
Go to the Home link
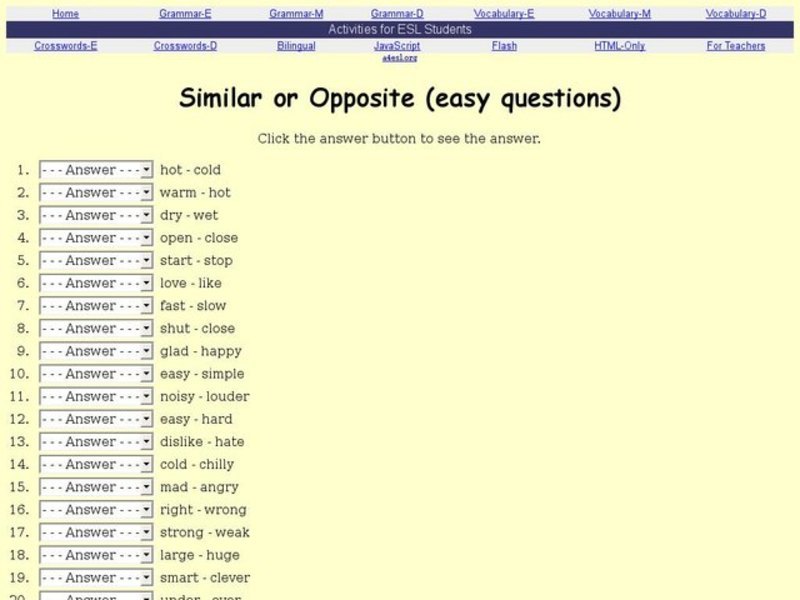coord(66,13)
